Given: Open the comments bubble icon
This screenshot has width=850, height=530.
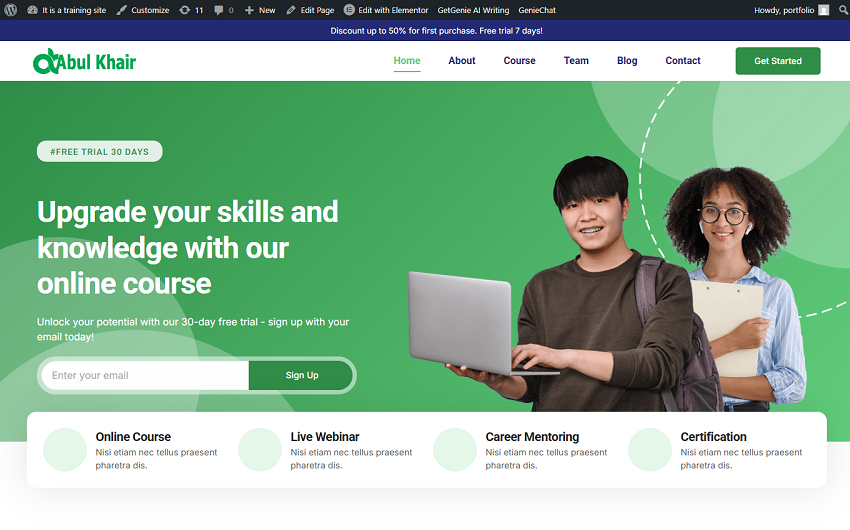Looking at the screenshot, I should (x=223, y=10).
